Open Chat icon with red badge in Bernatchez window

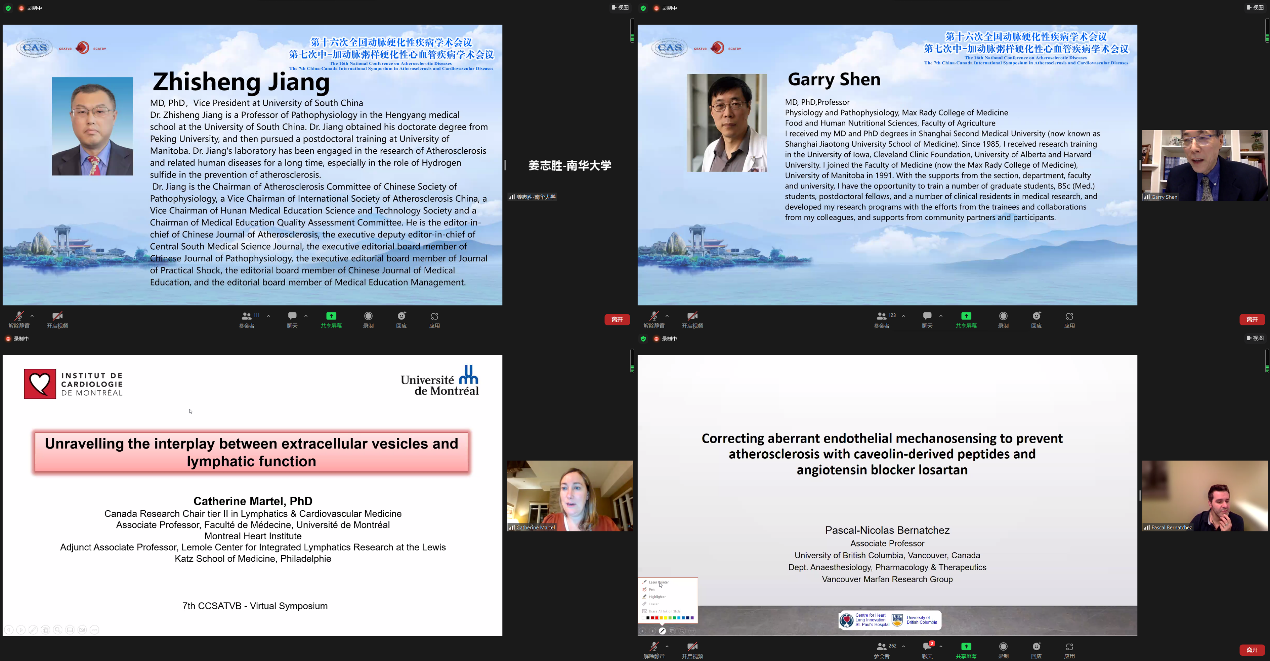pyautogui.click(x=927, y=647)
